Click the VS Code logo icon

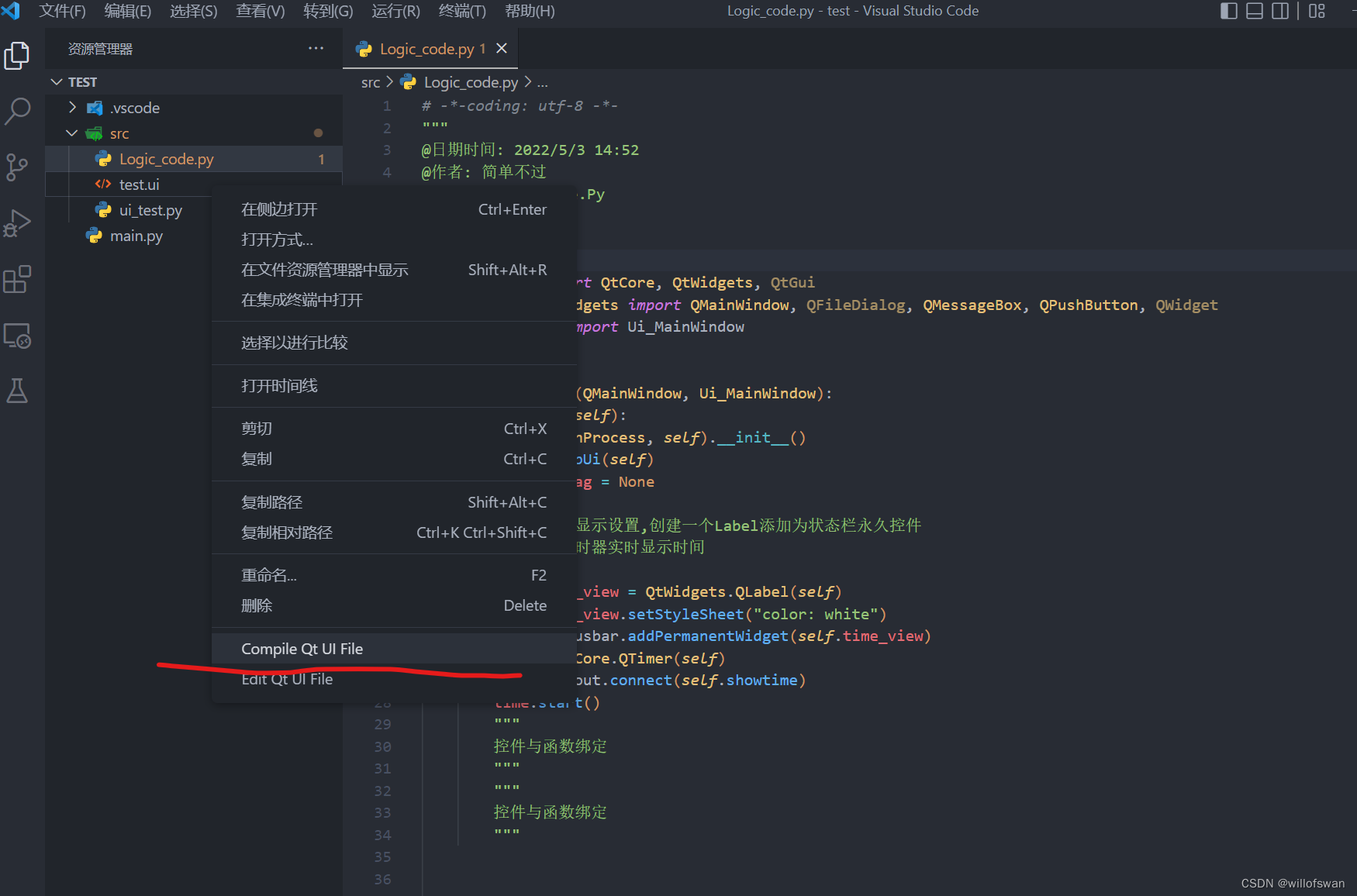11,11
